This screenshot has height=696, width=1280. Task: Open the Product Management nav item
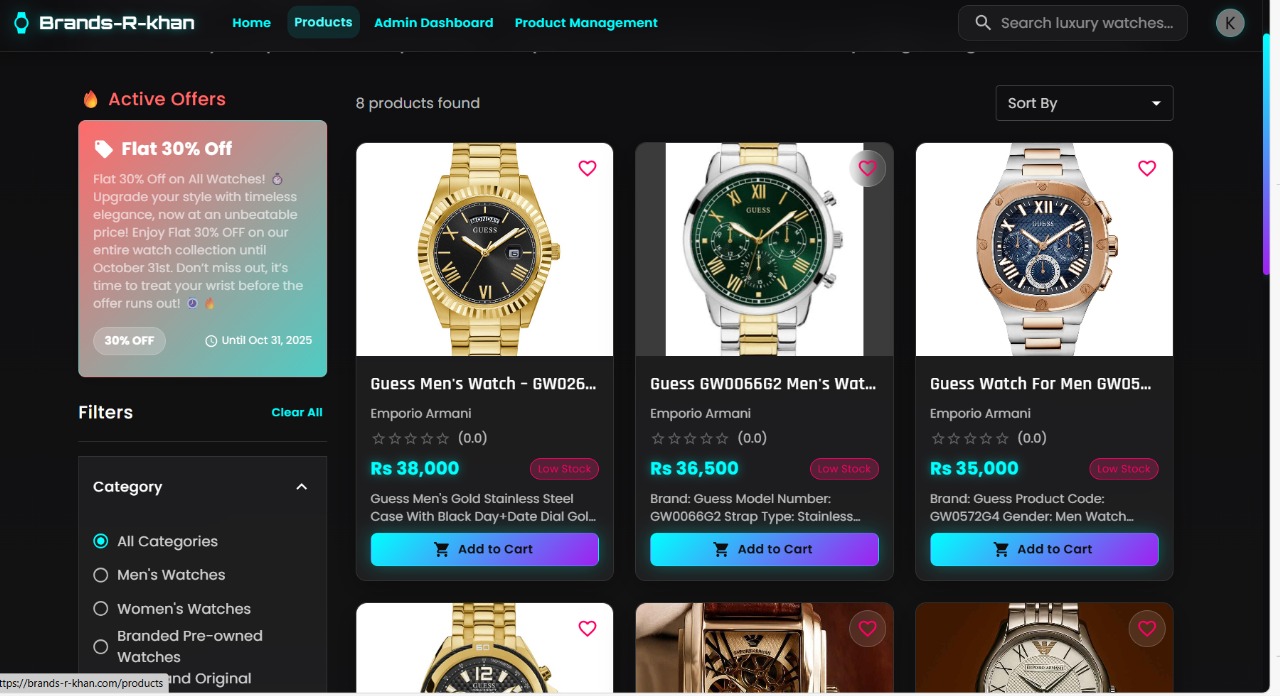[x=586, y=23]
